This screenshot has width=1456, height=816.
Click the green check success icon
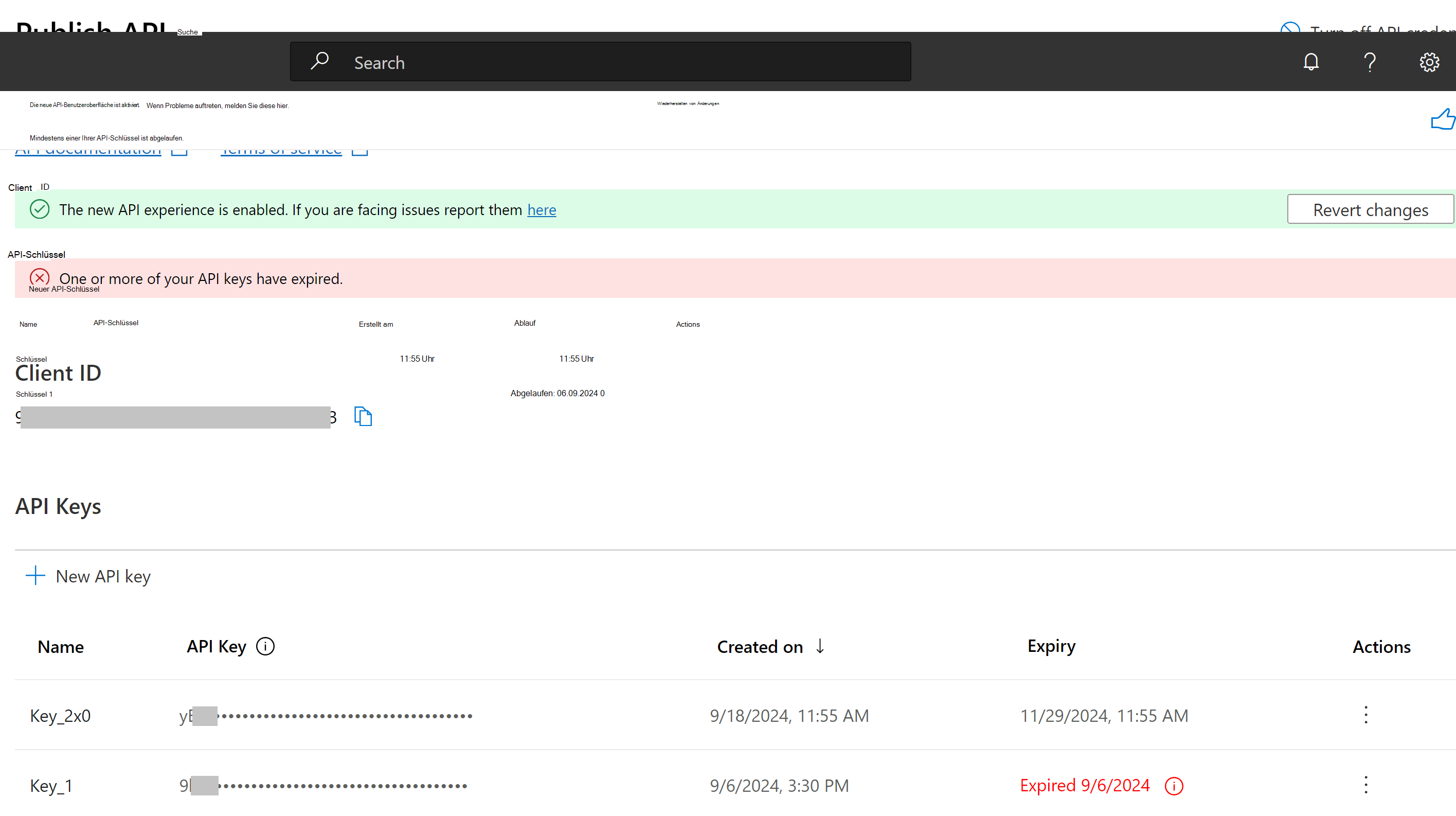[40, 209]
